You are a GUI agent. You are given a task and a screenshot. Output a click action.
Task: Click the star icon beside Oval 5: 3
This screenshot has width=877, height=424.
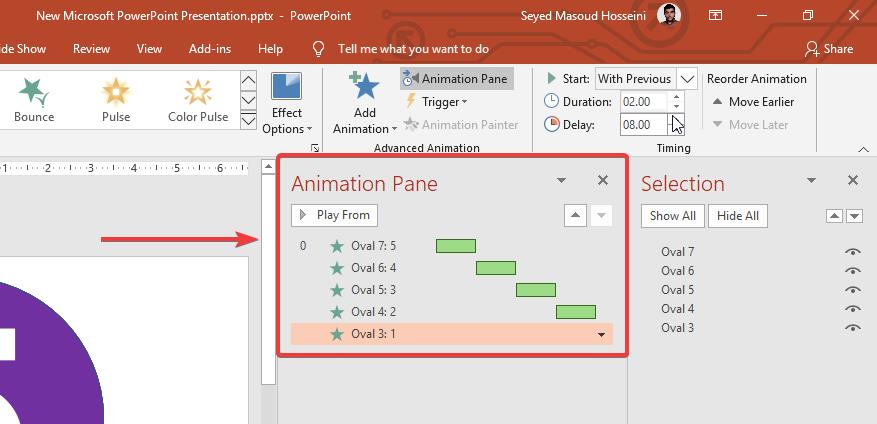click(337, 290)
